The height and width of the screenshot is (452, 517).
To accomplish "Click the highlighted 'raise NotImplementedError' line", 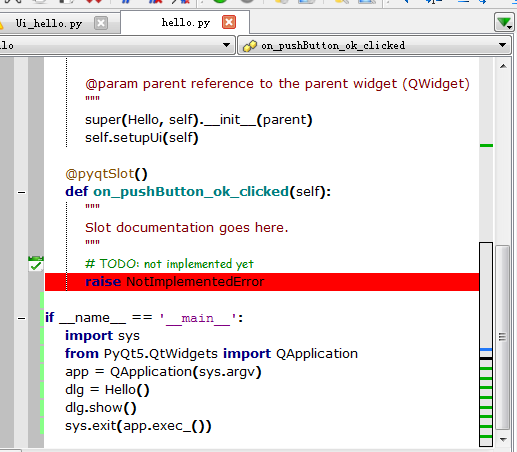I will tap(262, 282).
